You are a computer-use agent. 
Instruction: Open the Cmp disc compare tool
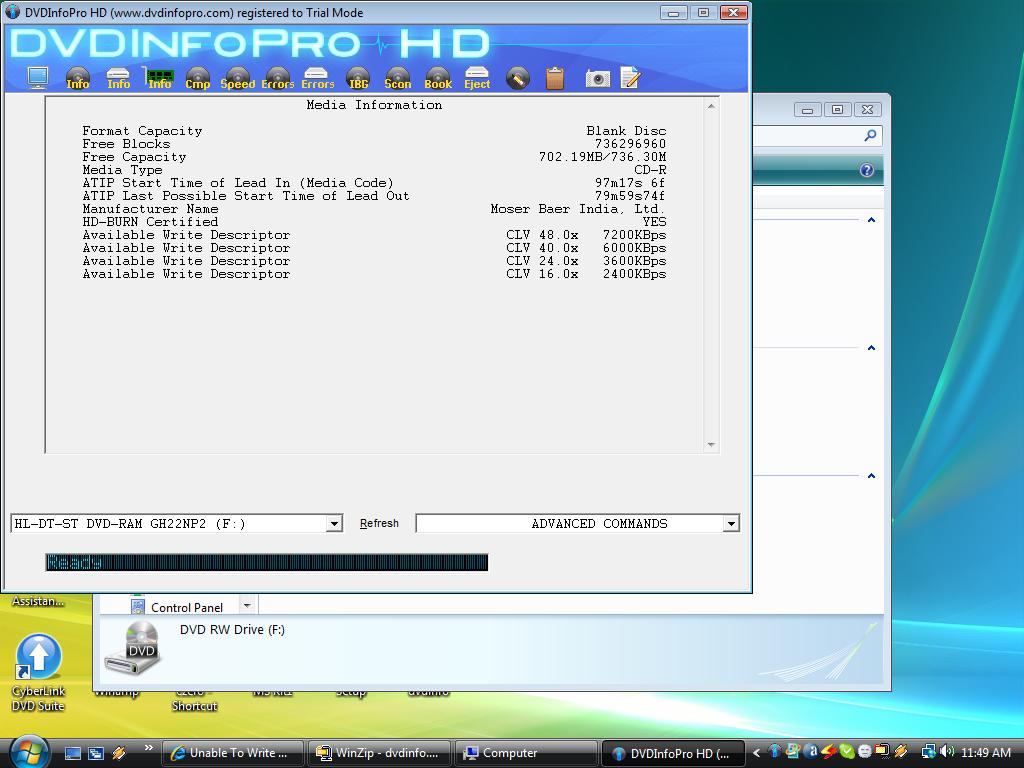[197, 78]
